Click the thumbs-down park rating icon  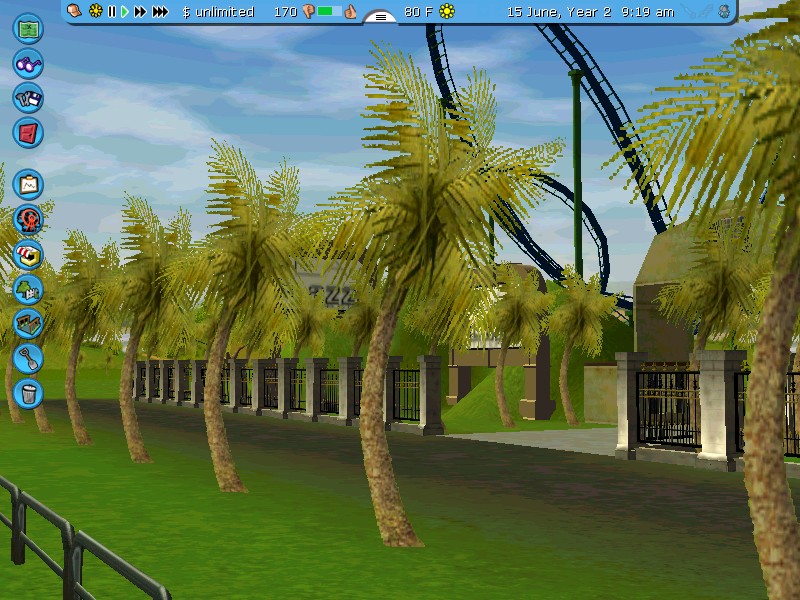[308, 11]
